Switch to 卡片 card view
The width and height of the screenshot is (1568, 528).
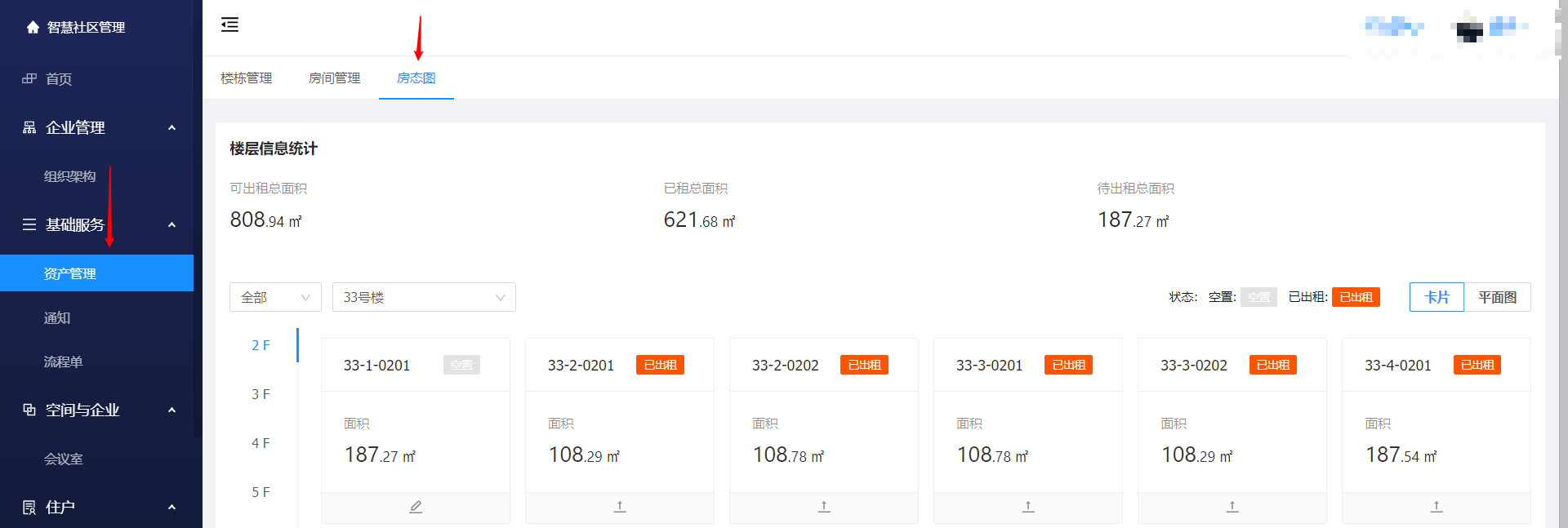point(1437,297)
